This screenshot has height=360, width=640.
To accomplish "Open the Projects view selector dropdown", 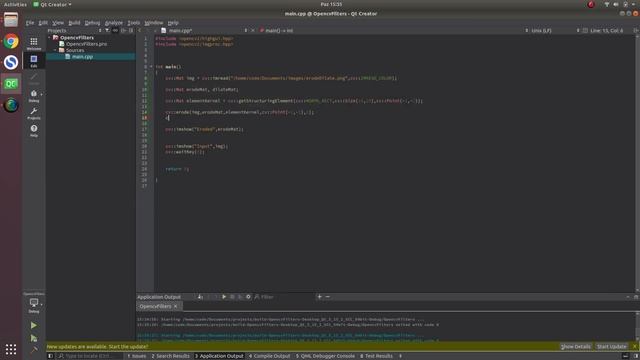I will click(x=74, y=31).
